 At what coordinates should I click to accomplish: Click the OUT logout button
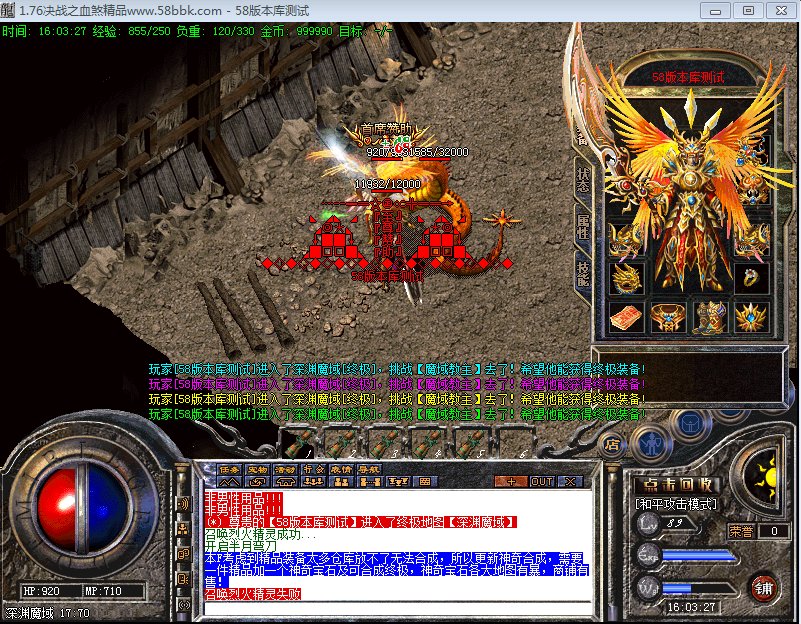[542, 482]
